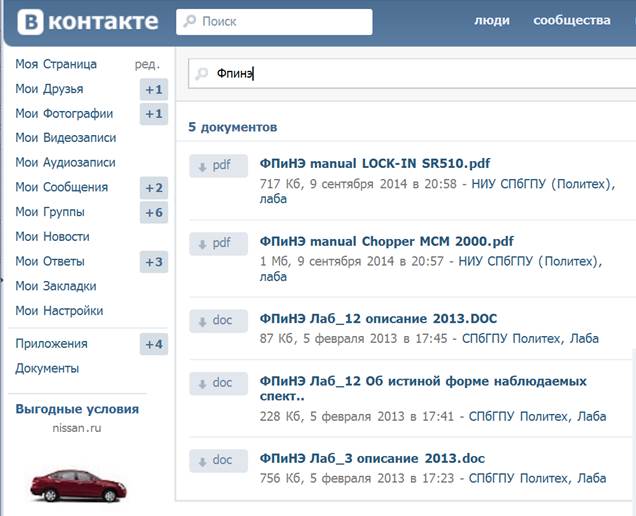Click the Выгодные условия ad title
Viewport: 636px width, 516px height.
pyautogui.click(x=77, y=409)
